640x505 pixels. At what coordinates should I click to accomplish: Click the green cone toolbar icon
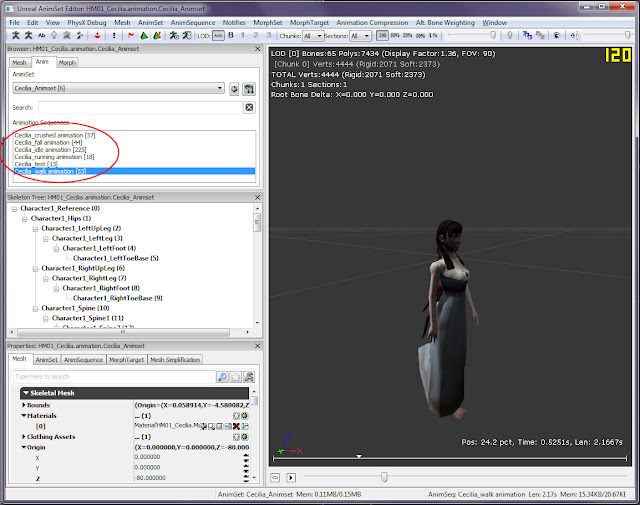click(x=144, y=36)
